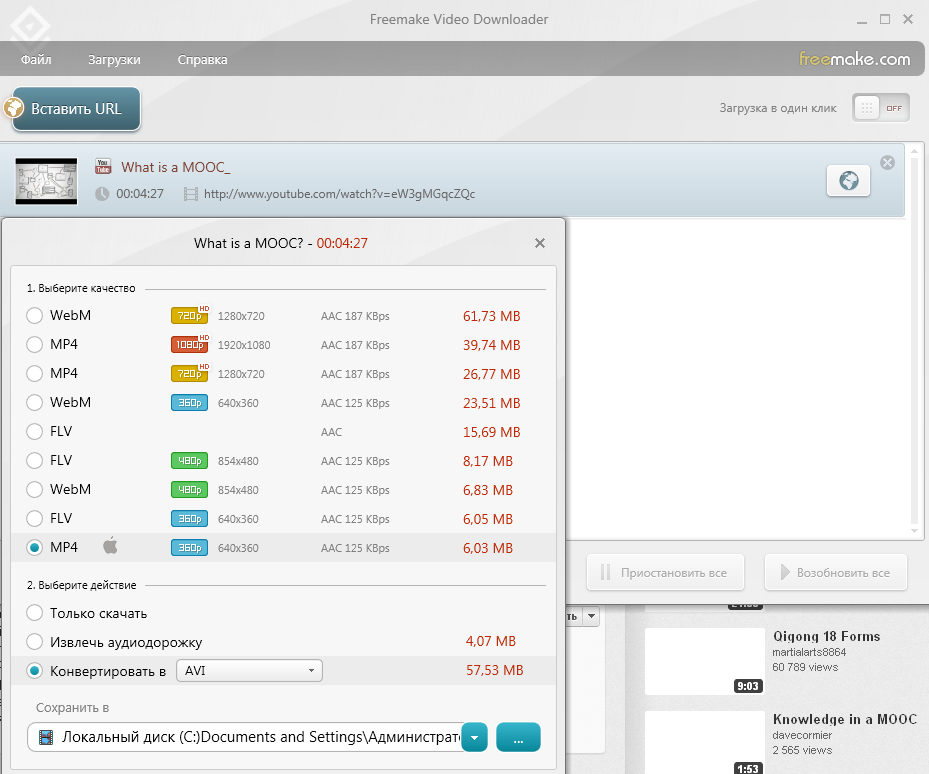This screenshot has width=929, height=774.
Task: Open the Загрузки menu
Action: 114,59
